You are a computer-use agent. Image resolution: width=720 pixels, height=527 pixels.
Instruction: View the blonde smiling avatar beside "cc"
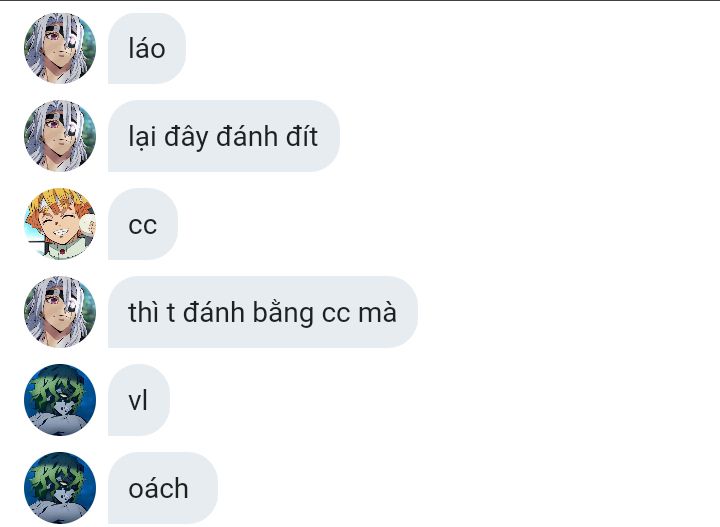60,224
